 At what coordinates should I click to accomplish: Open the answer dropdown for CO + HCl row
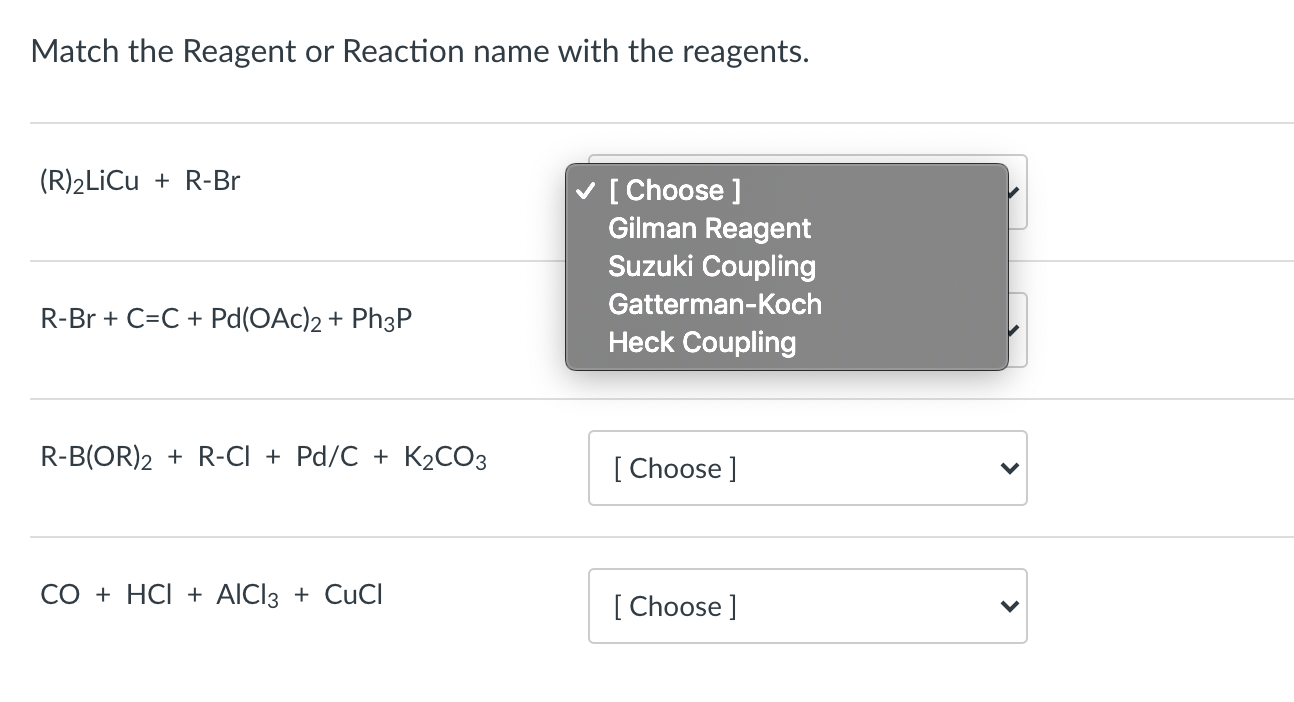point(806,606)
